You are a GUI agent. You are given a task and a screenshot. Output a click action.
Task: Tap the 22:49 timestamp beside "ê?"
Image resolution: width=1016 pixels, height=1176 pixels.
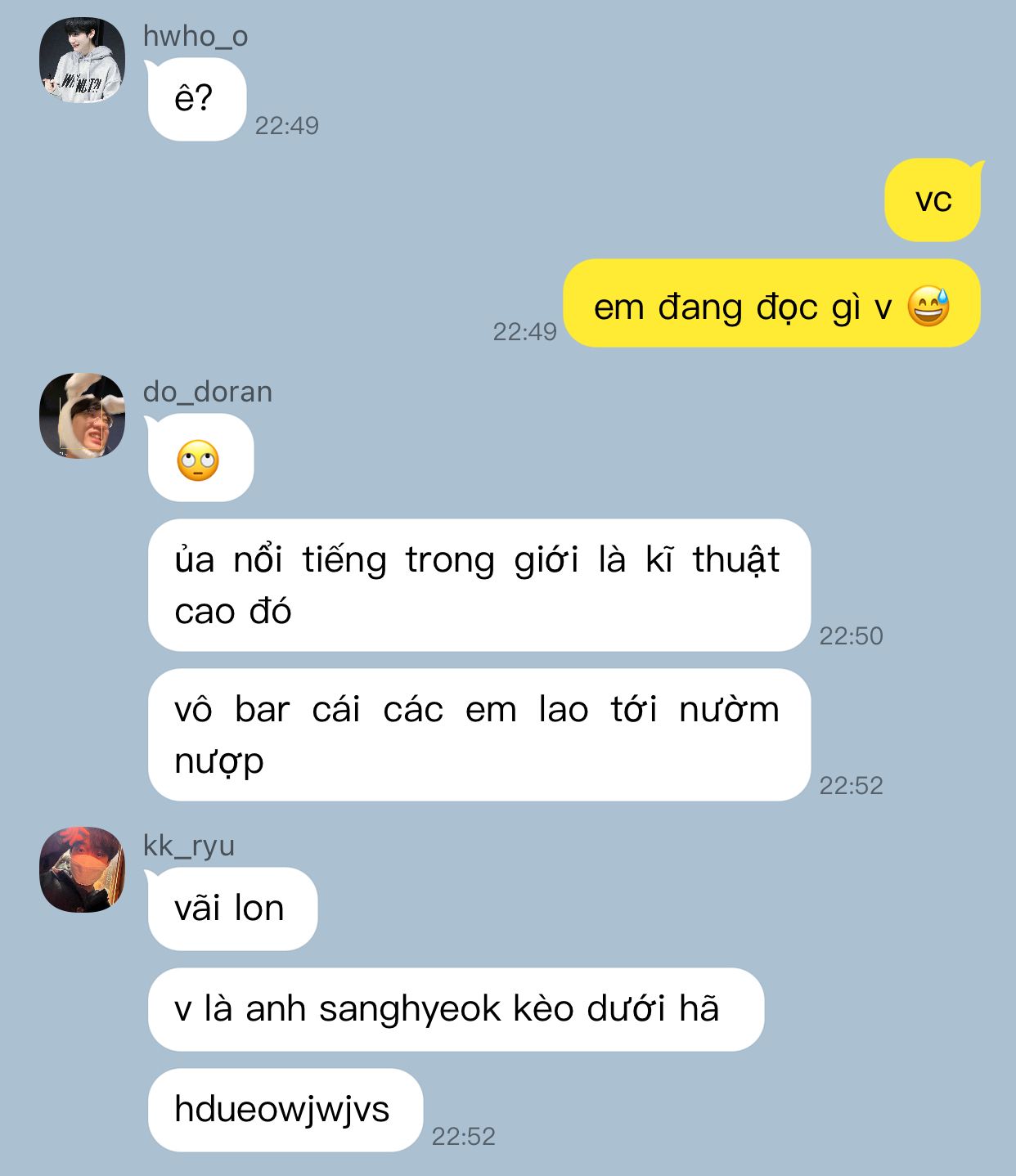(x=287, y=126)
